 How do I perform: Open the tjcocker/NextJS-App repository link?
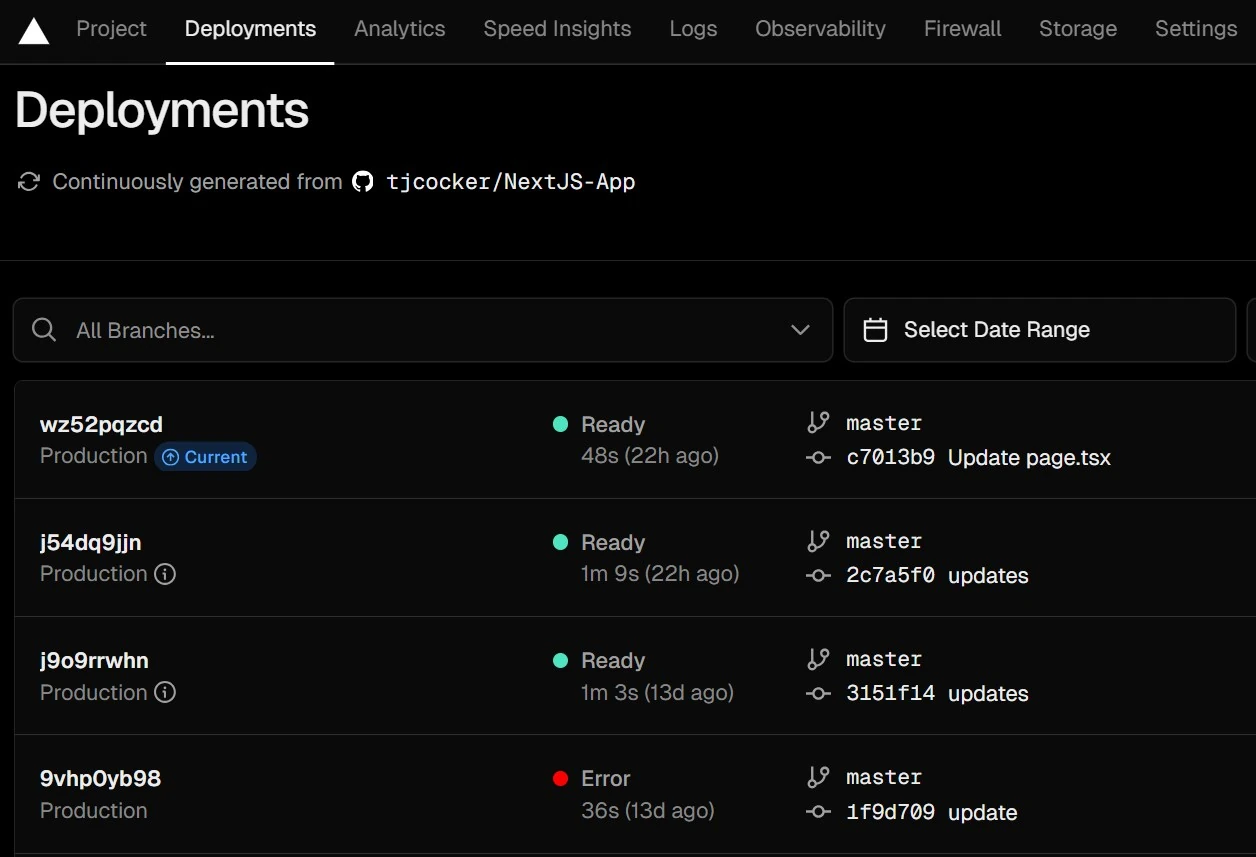coord(511,182)
